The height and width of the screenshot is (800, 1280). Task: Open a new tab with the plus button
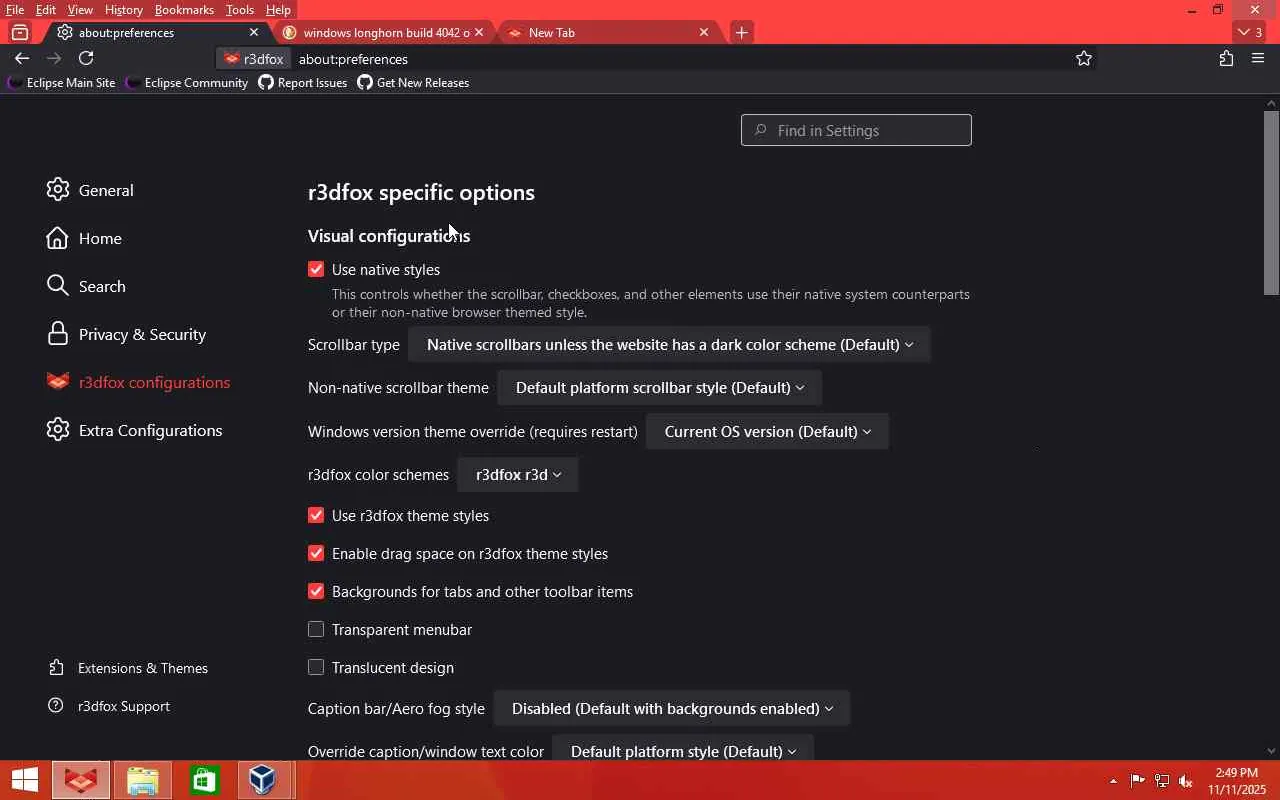(741, 33)
